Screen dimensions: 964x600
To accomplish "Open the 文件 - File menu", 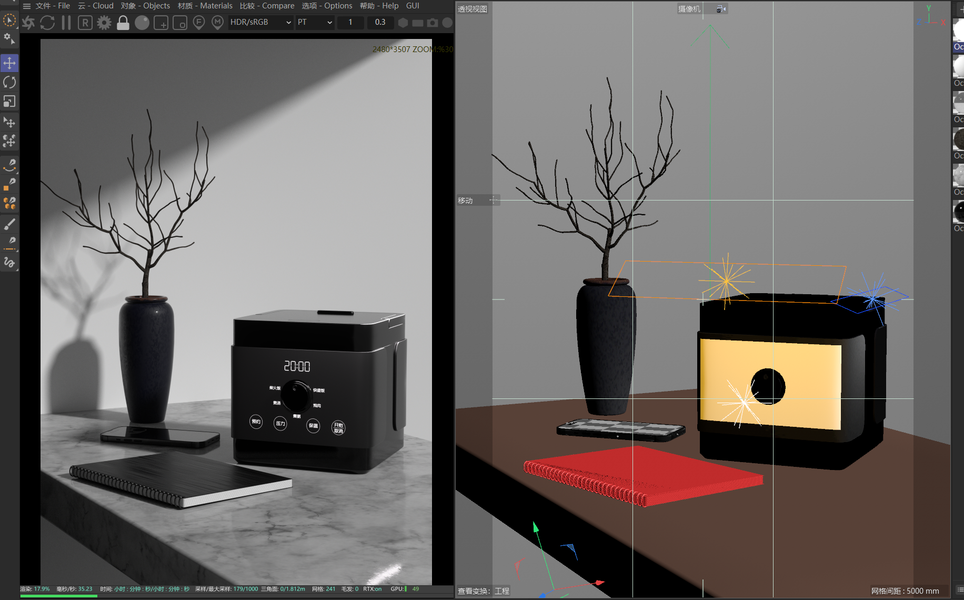I will coord(53,6).
